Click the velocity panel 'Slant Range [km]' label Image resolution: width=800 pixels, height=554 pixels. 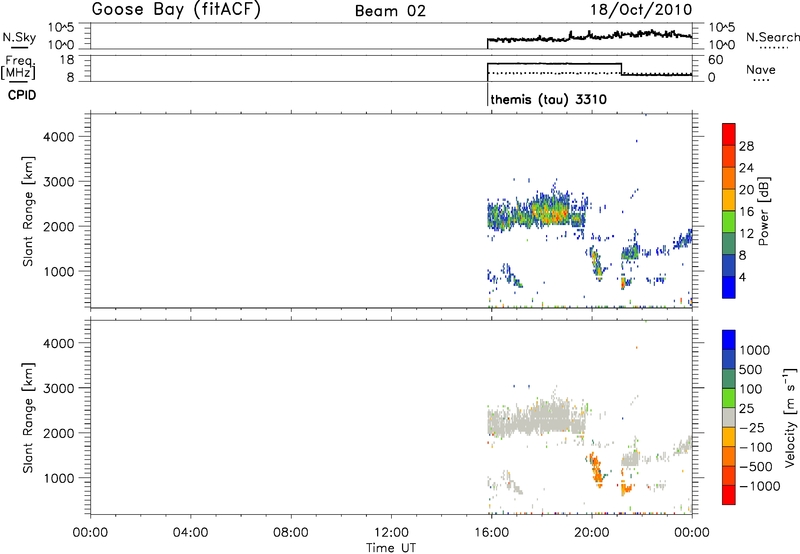28,418
